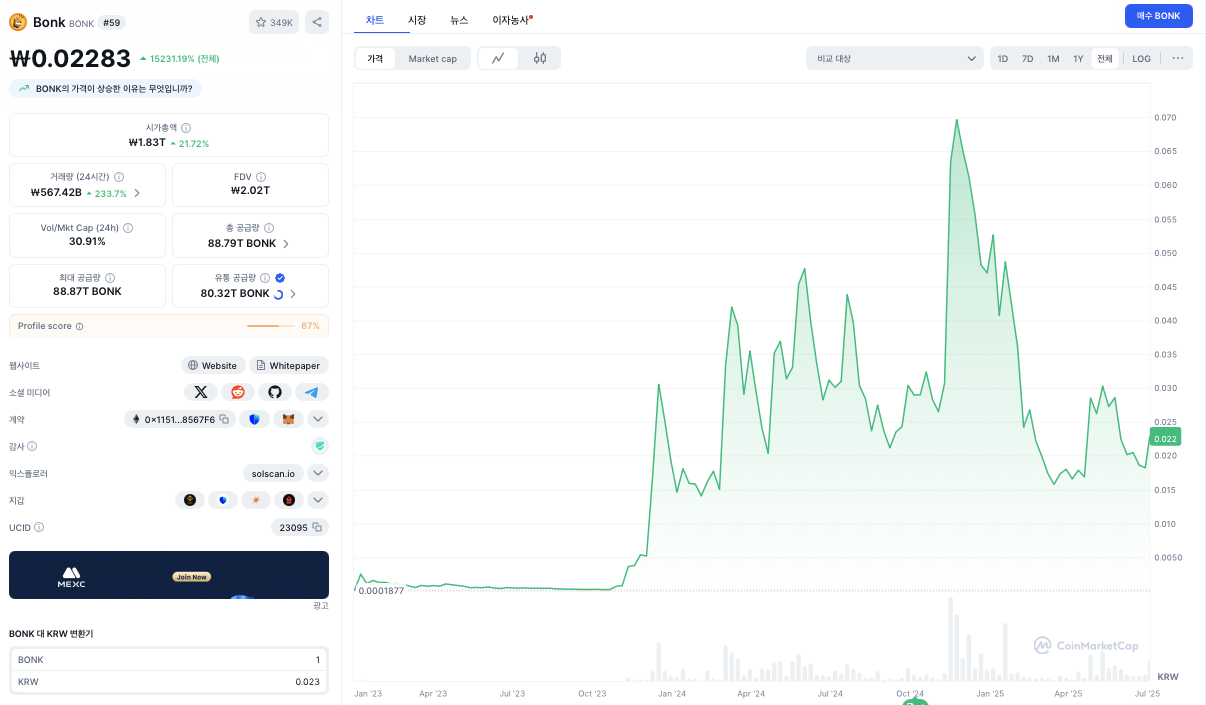
Task: Switch chart to 가격 (price) view
Action: [375, 59]
